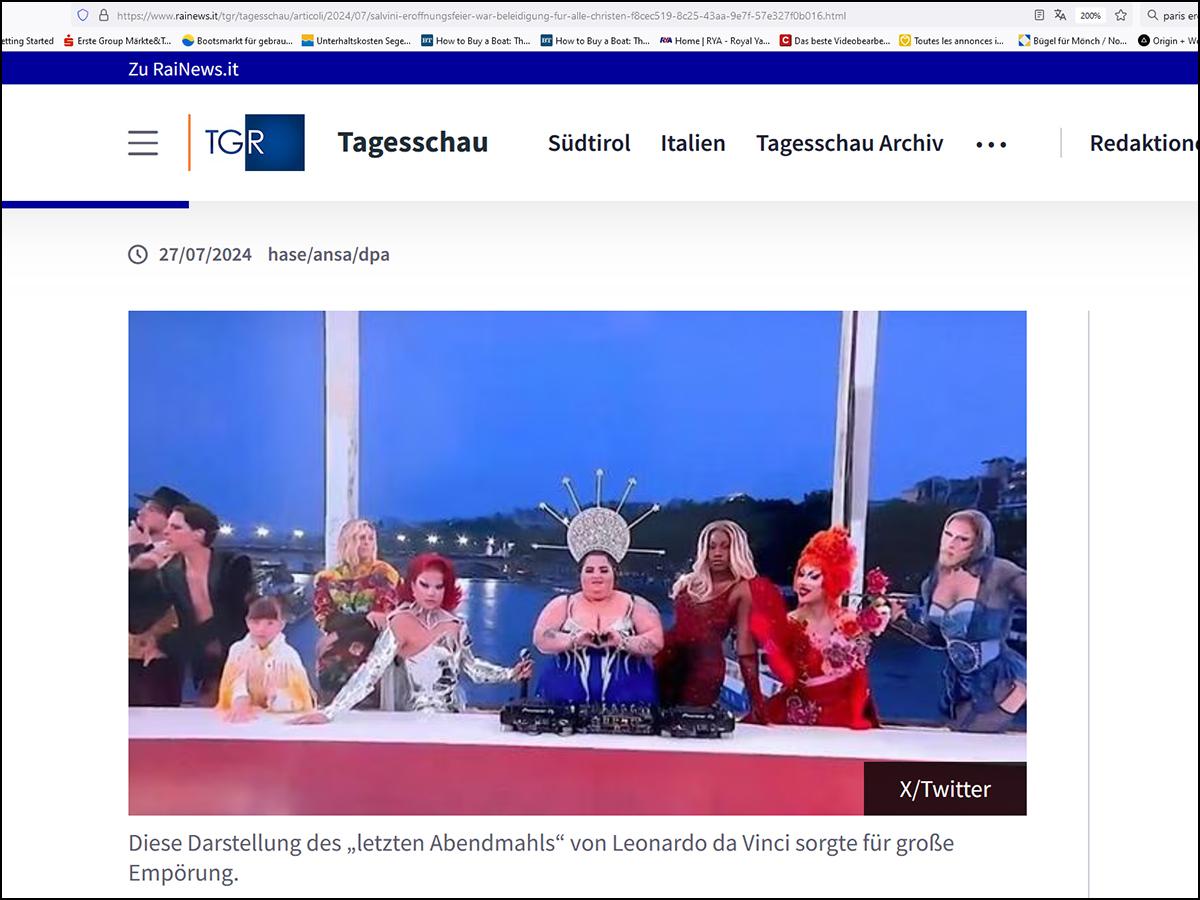Click the translate page icon

tap(1060, 16)
